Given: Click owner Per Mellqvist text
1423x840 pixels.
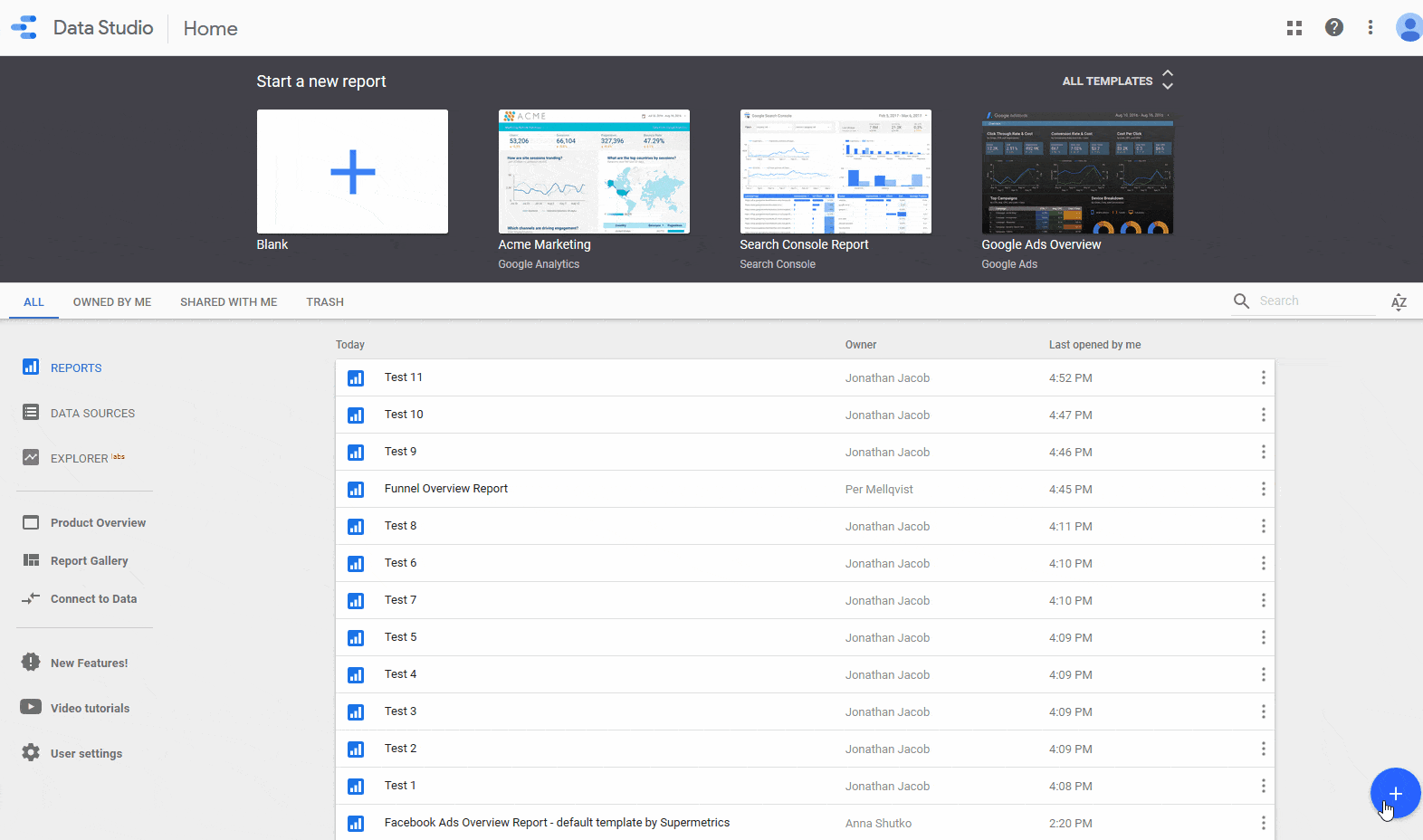Looking at the screenshot, I should 879,490.
